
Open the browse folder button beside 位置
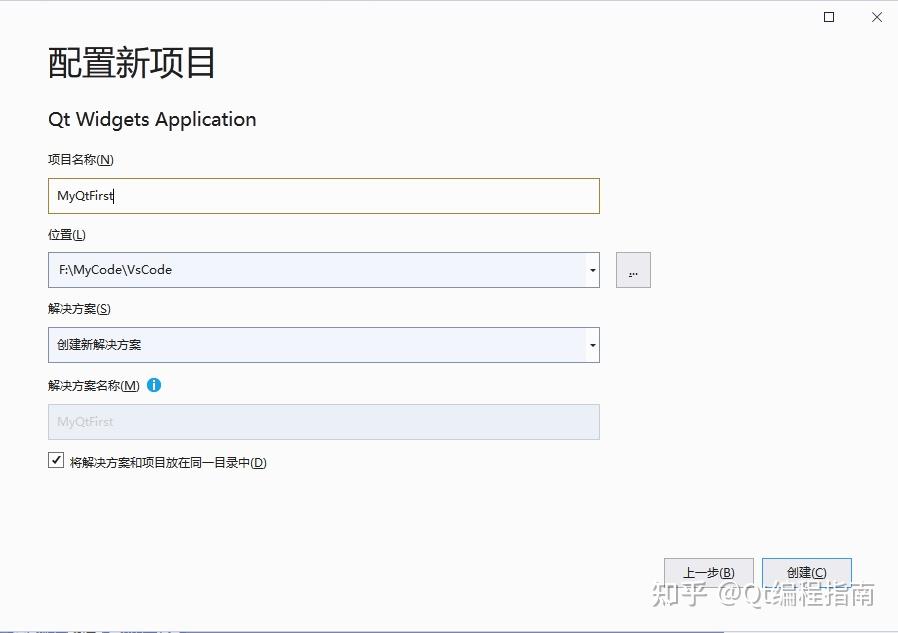tap(633, 269)
